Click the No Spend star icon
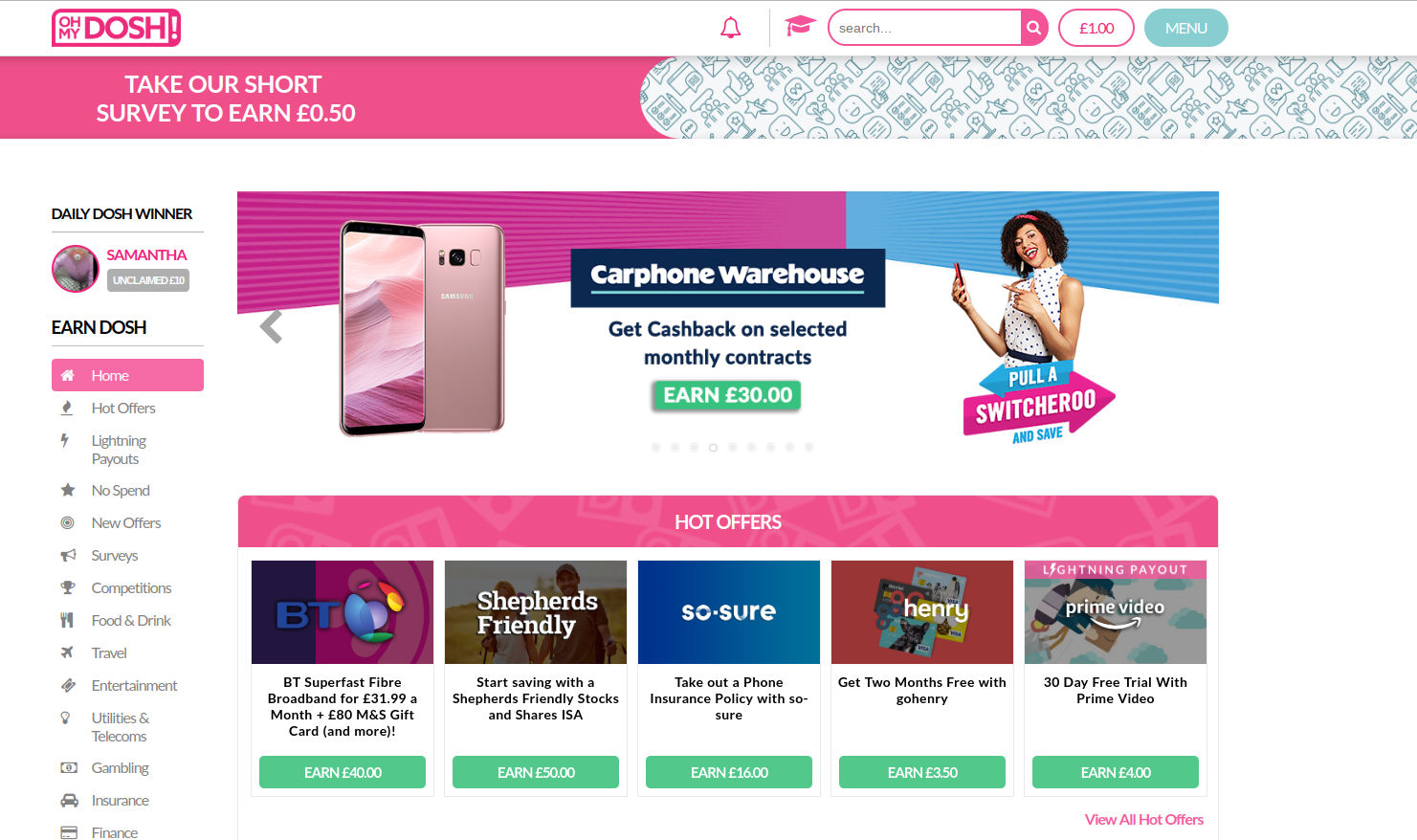The width and height of the screenshot is (1417, 840). [68, 490]
